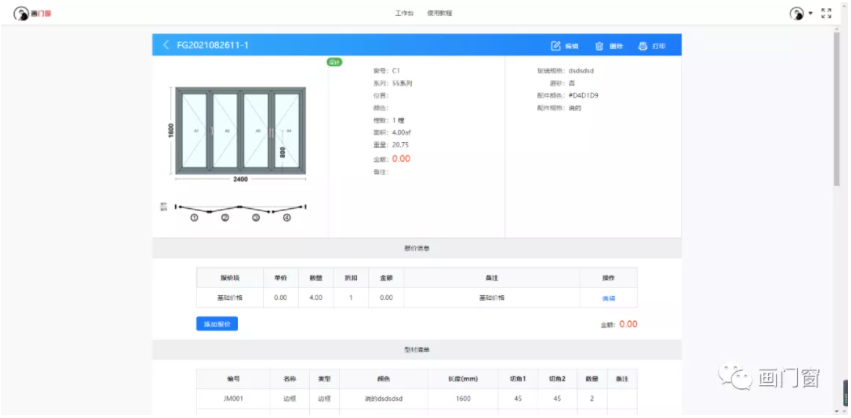Click the 编辑 link in 基础价格 row
The height and width of the screenshot is (418, 851).
tap(608, 298)
